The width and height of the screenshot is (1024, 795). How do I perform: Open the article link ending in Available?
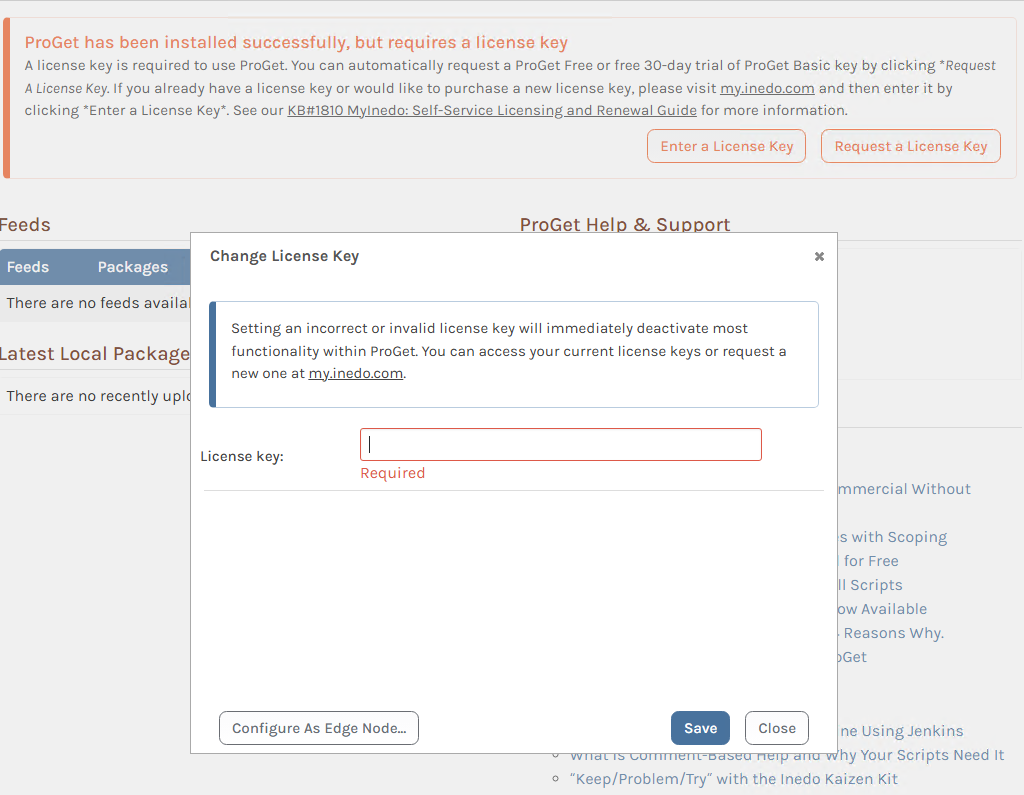(882, 609)
